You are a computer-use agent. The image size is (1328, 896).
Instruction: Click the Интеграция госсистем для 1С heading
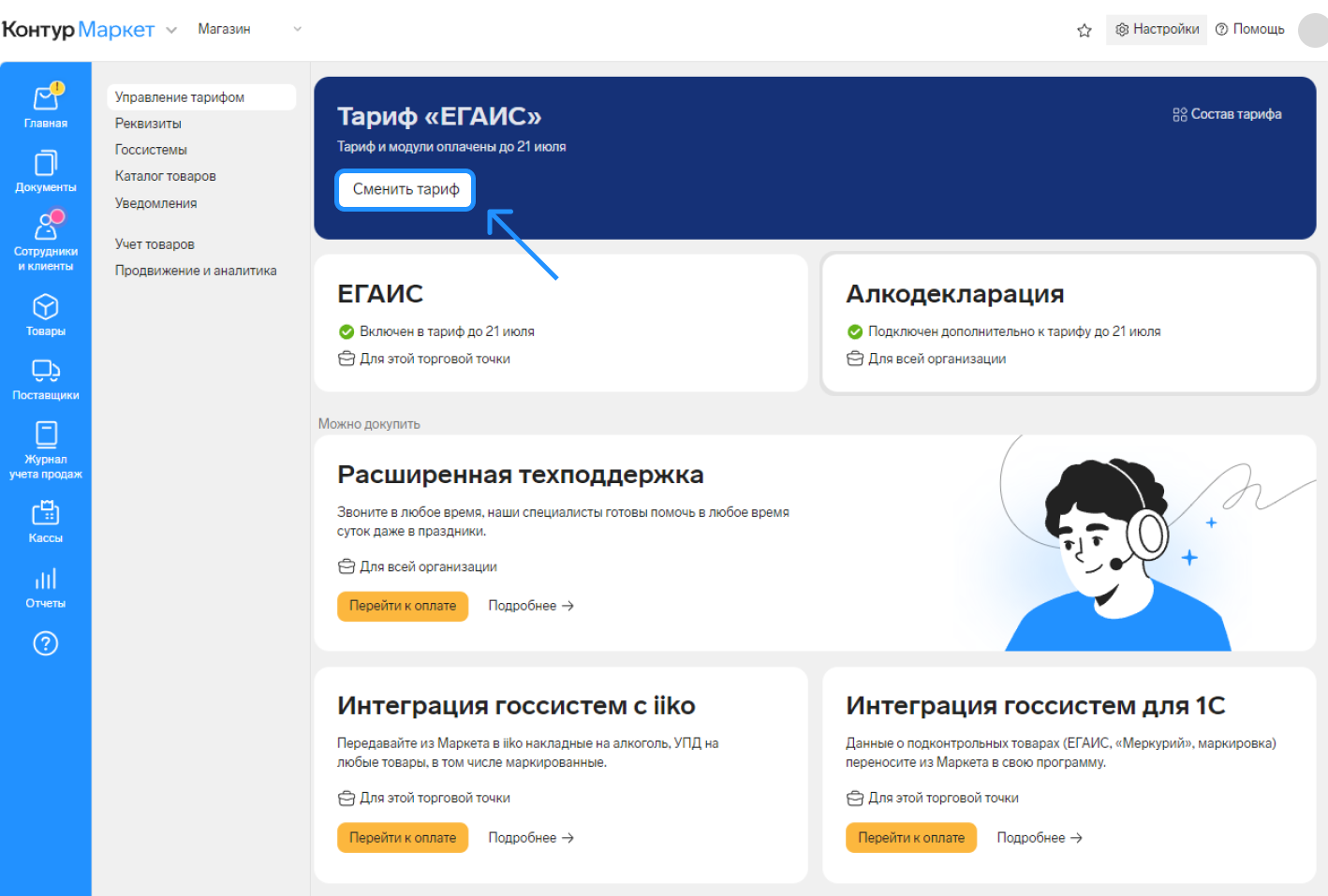tap(1036, 706)
